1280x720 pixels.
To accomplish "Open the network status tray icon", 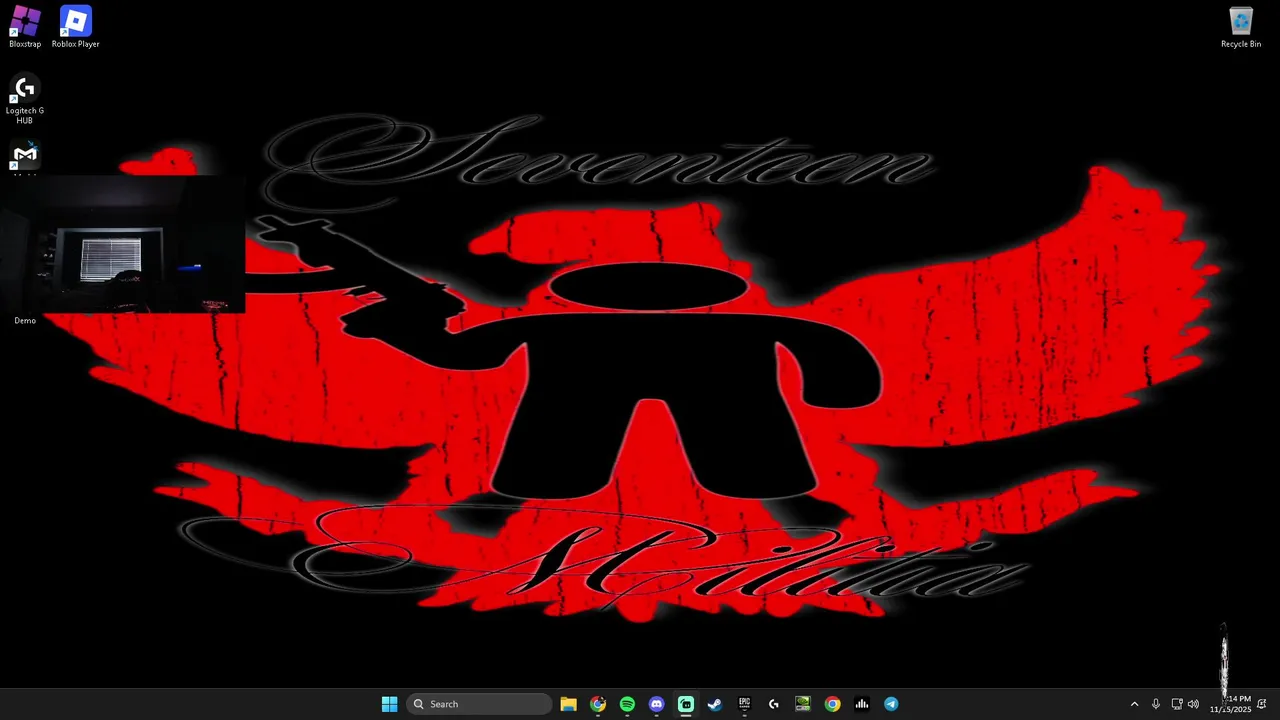I will click(1177, 704).
